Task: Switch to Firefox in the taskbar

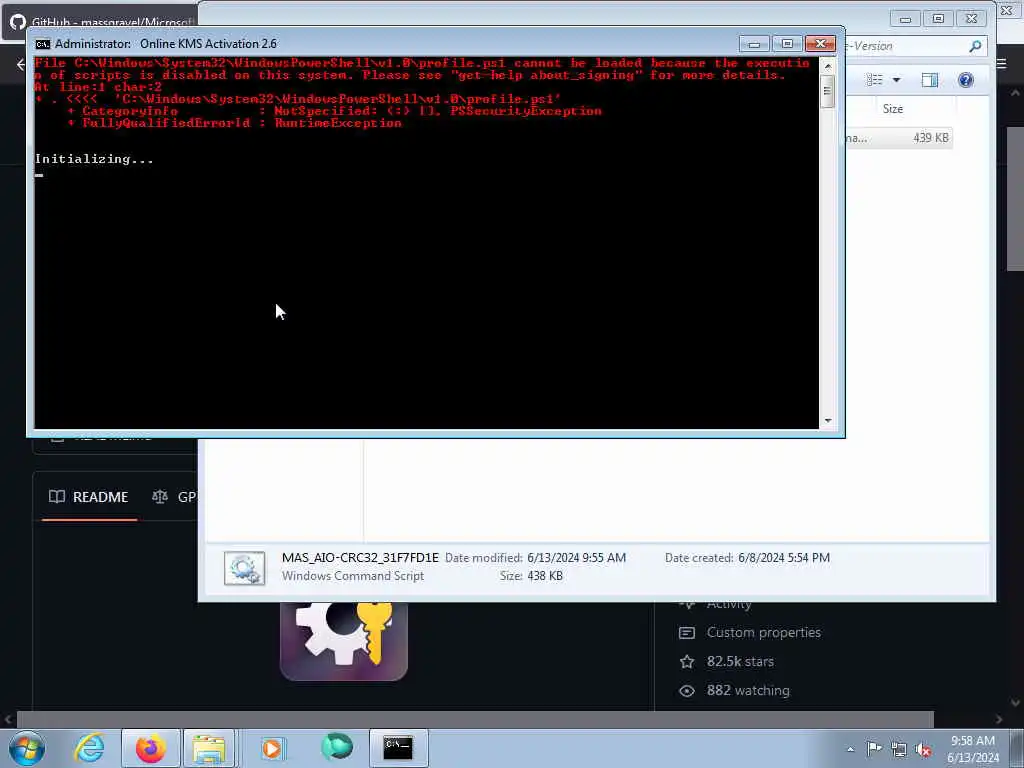Action: click(150, 748)
